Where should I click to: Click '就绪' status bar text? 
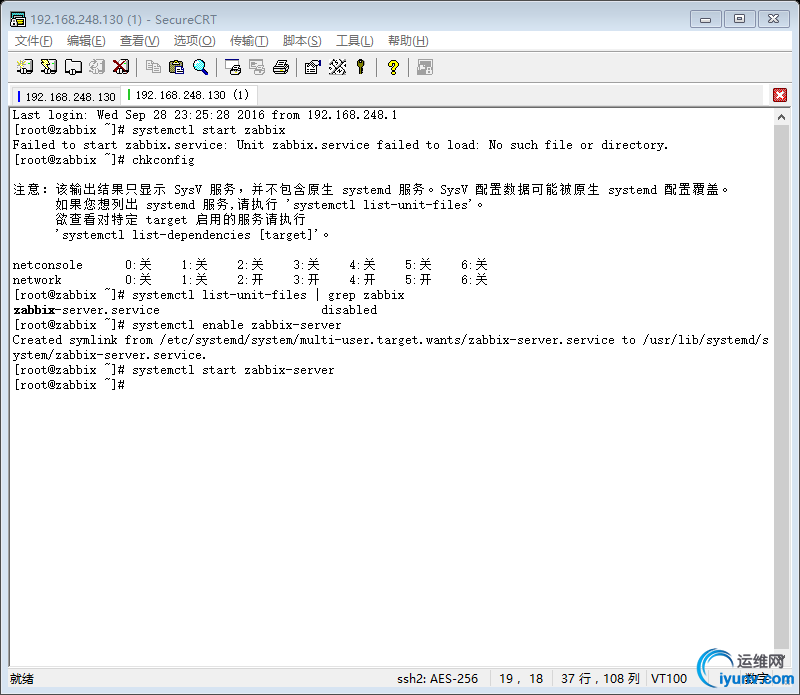[22, 679]
